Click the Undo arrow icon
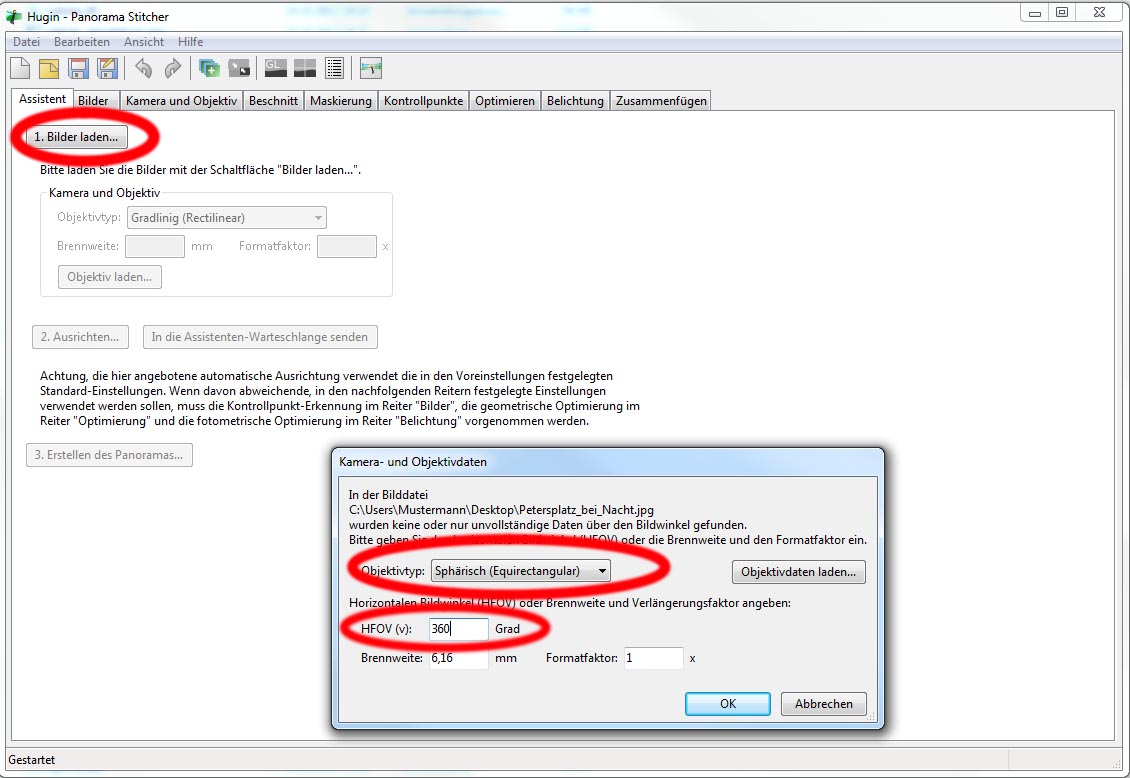The image size is (1130, 778). 144,68
